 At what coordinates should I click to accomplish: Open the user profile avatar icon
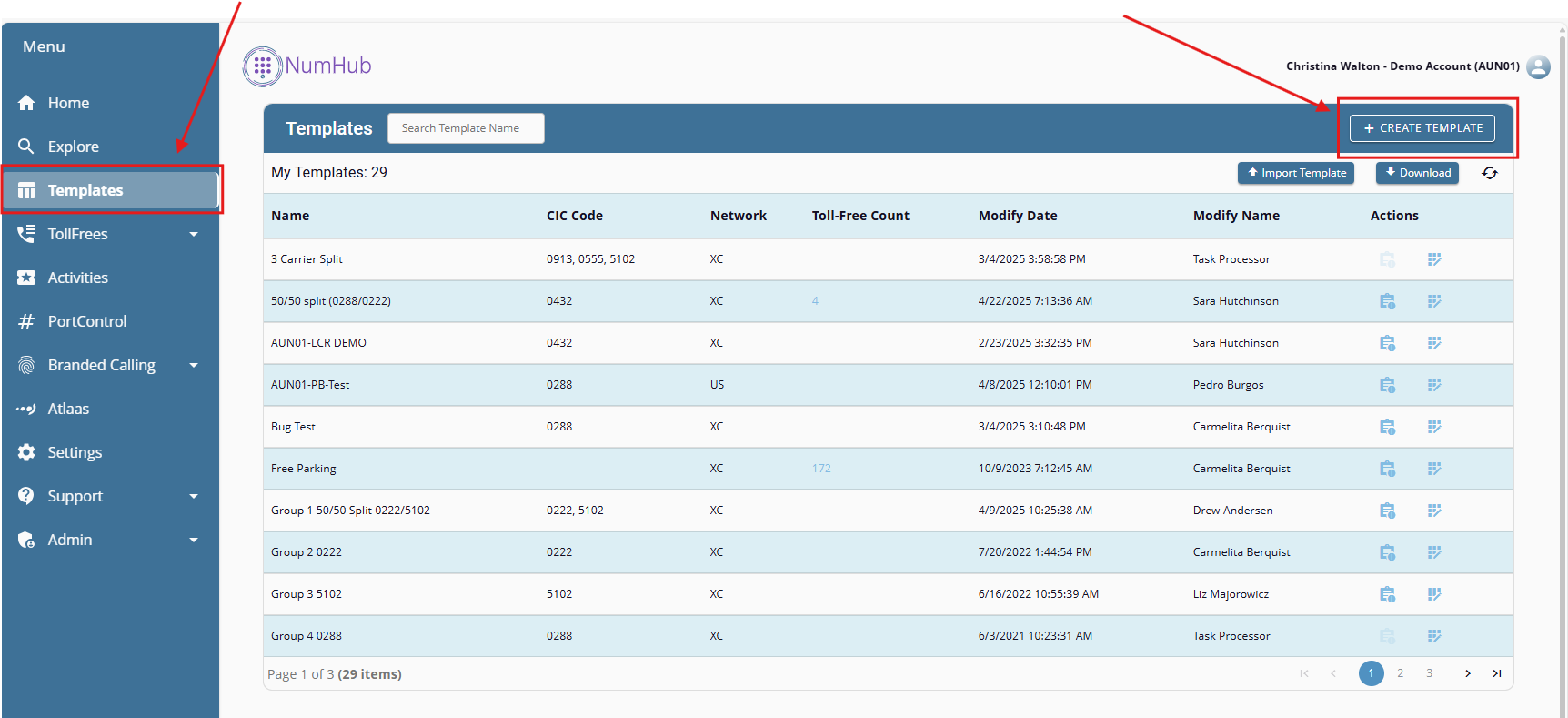tap(1538, 66)
